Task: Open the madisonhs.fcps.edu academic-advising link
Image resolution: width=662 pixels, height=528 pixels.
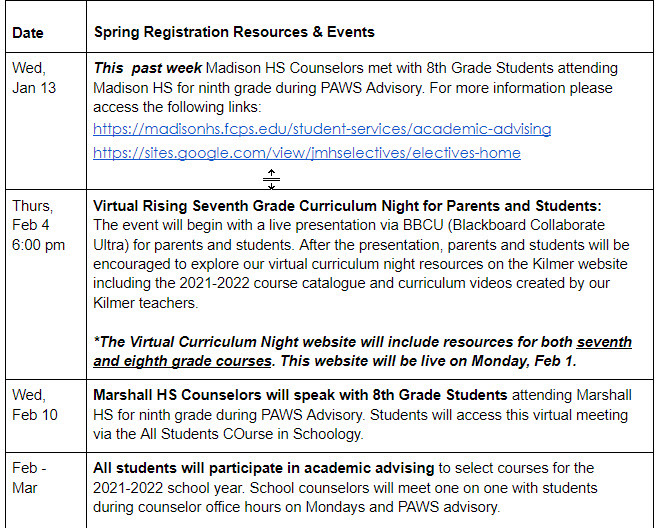Action: click(322, 129)
